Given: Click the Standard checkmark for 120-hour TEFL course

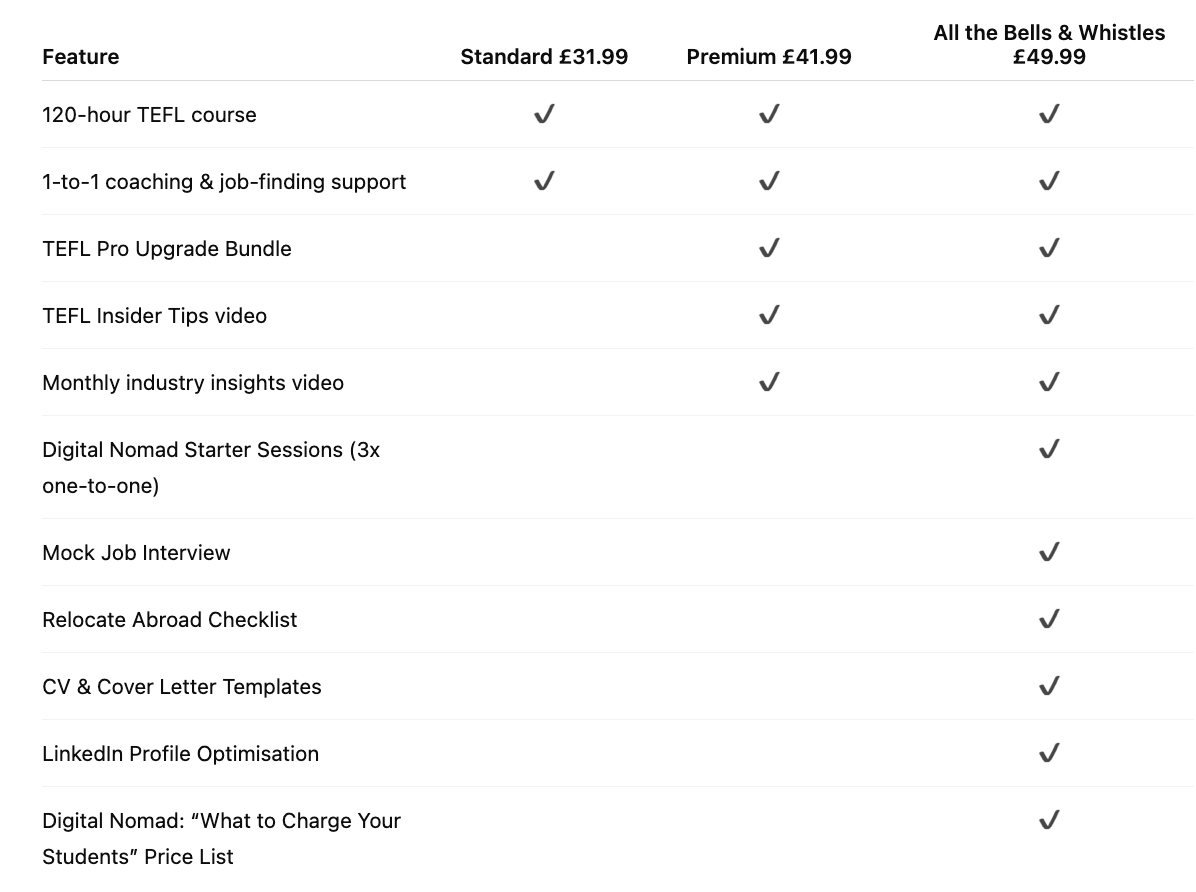Looking at the screenshot, I should pos(544,115).
